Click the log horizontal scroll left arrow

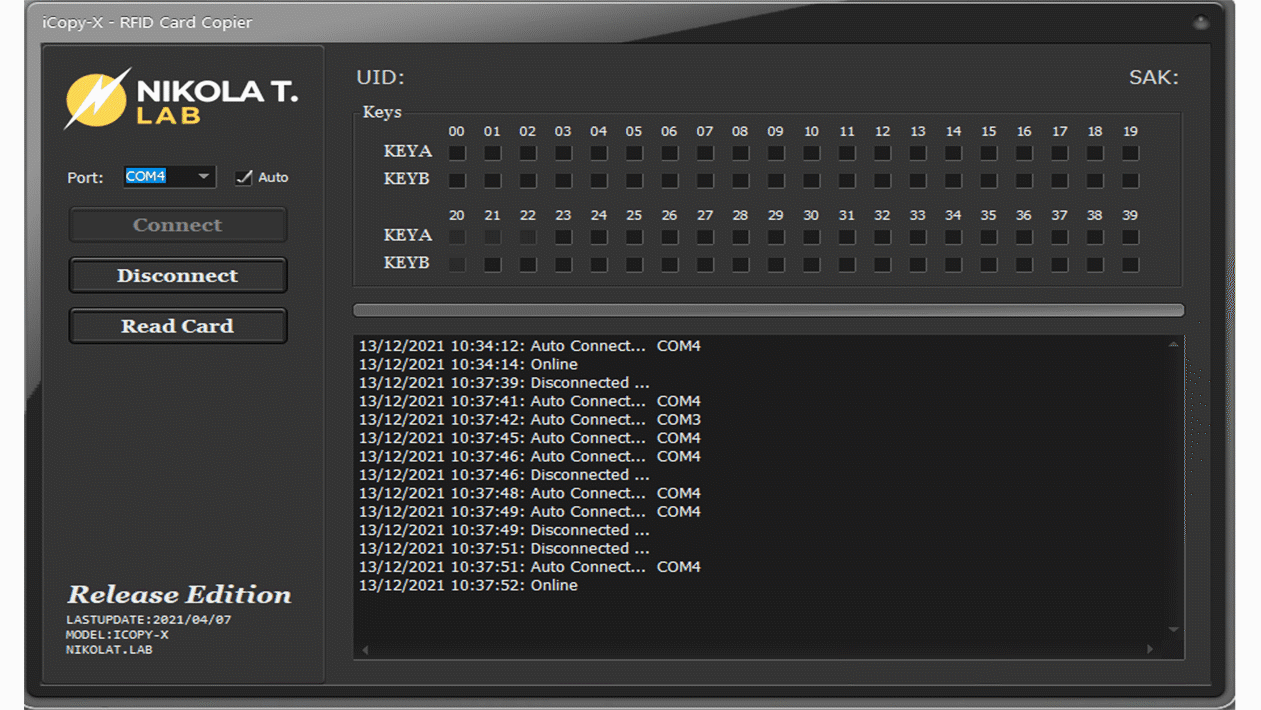tap(365, 649)
